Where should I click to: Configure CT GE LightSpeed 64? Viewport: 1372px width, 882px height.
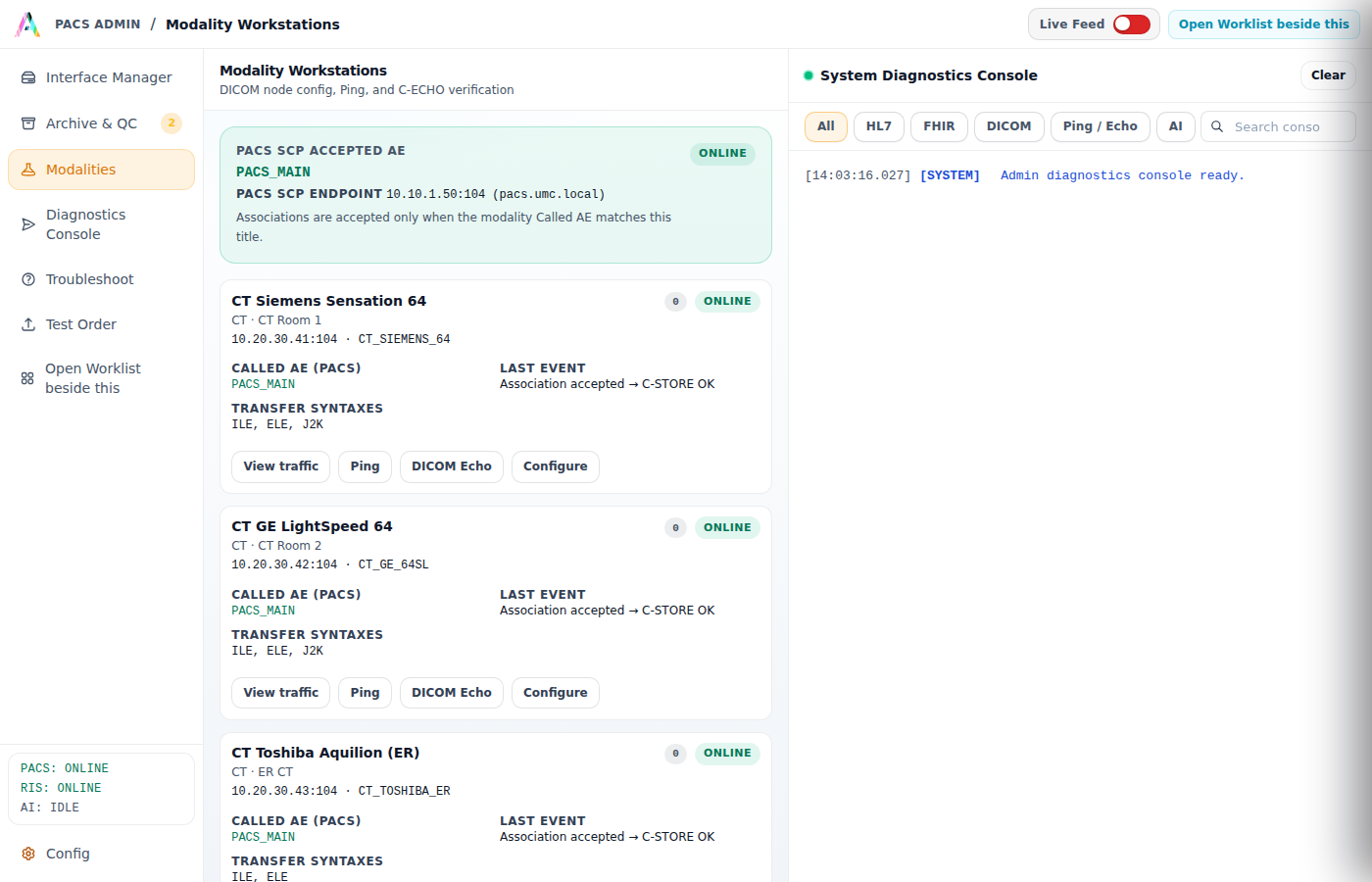(x=556, y=693)
